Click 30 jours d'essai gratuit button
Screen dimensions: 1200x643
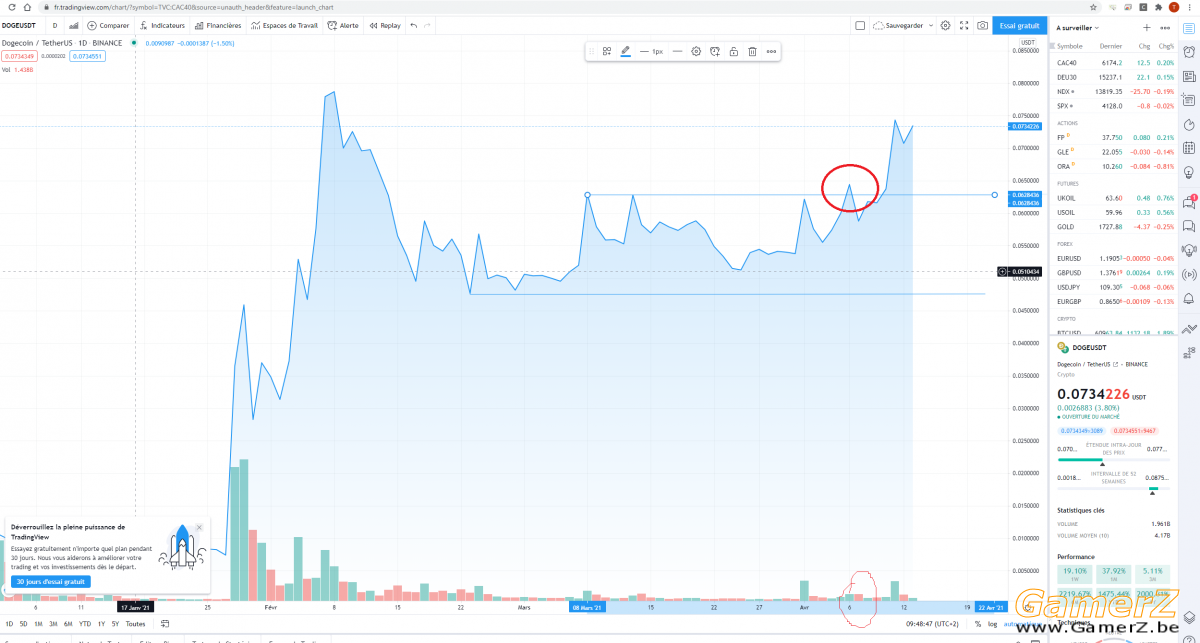click(51, 581)
